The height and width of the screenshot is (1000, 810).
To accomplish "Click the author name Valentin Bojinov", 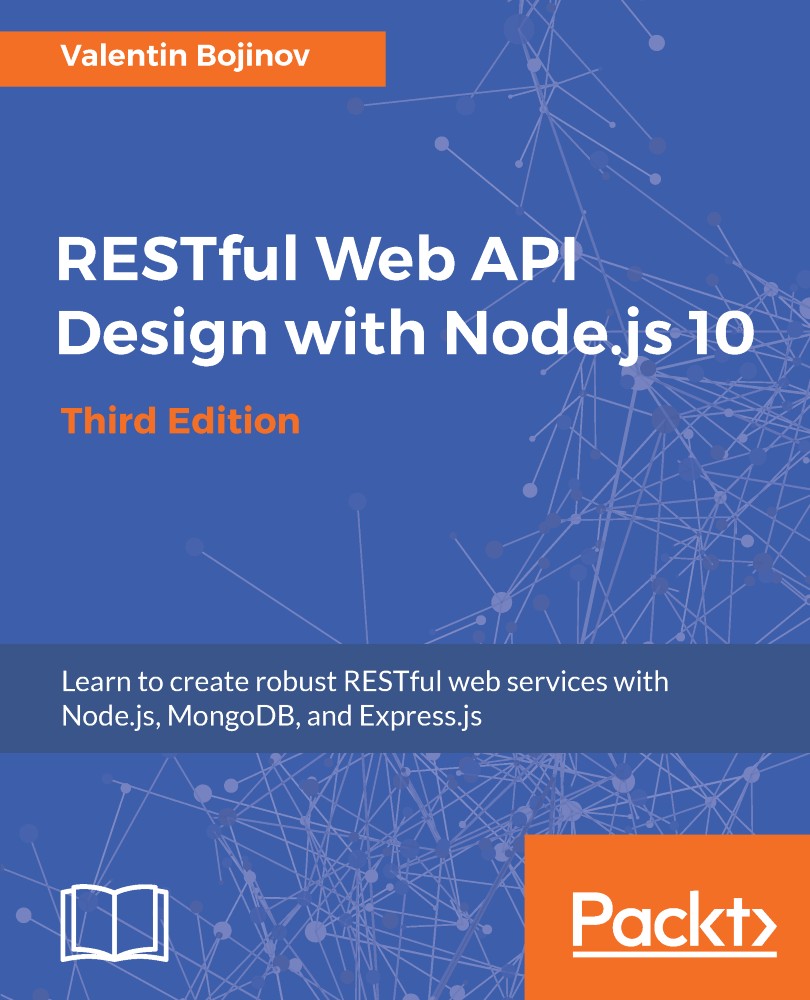I will [x=185, y=58].
